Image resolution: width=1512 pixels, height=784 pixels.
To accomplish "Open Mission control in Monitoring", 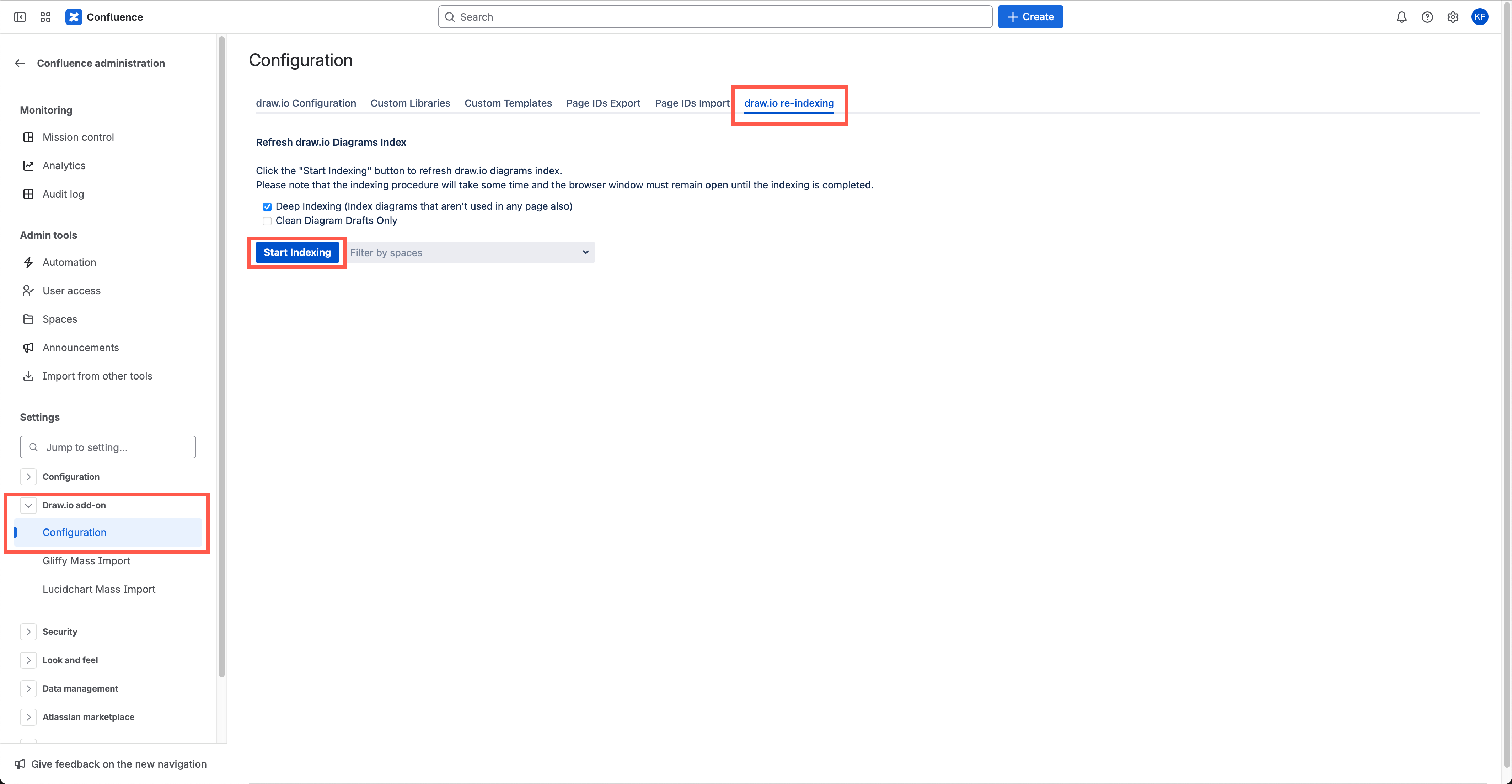I will 78,137.
